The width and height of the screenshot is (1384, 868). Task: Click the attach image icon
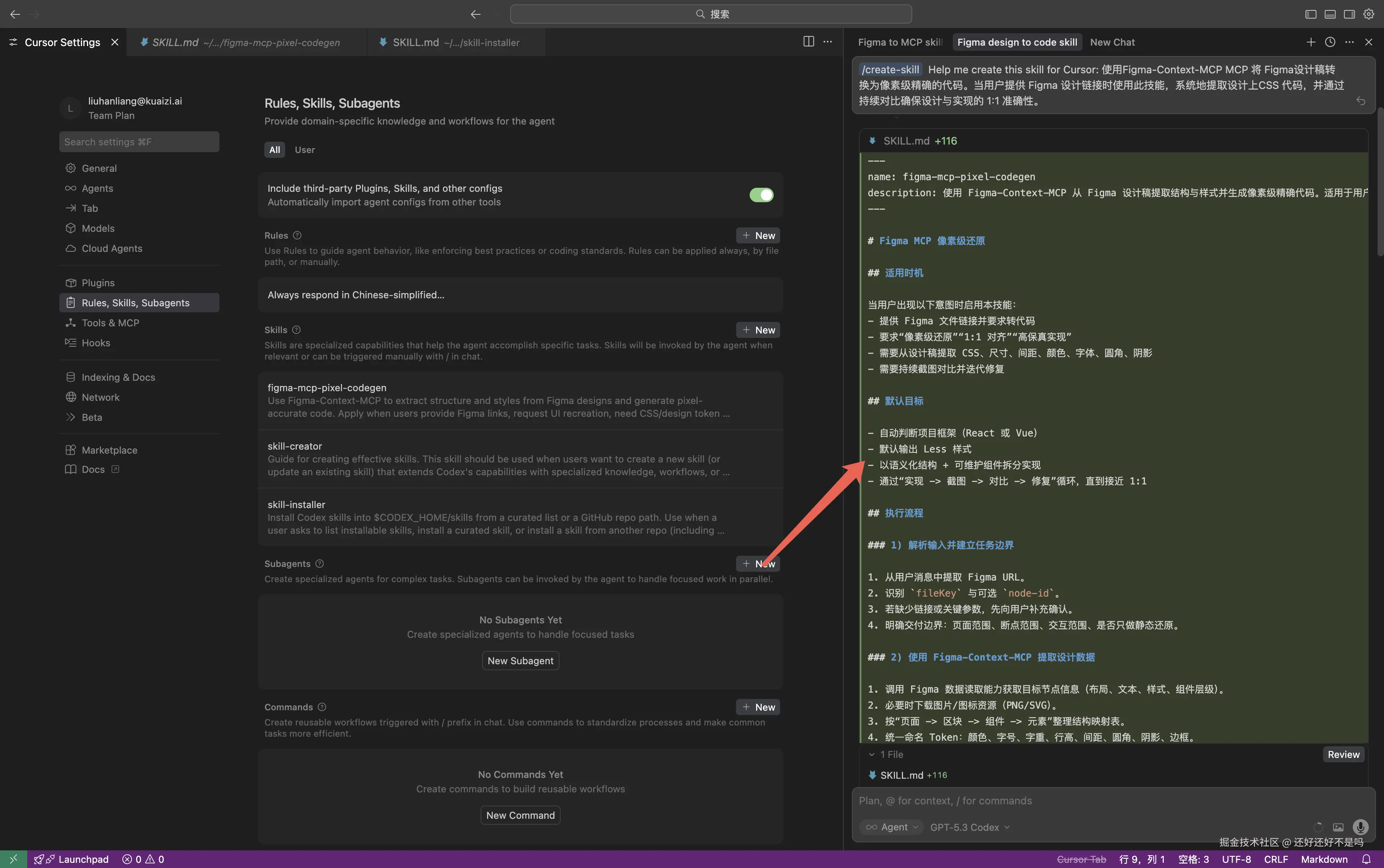(x=1338, y=827)
